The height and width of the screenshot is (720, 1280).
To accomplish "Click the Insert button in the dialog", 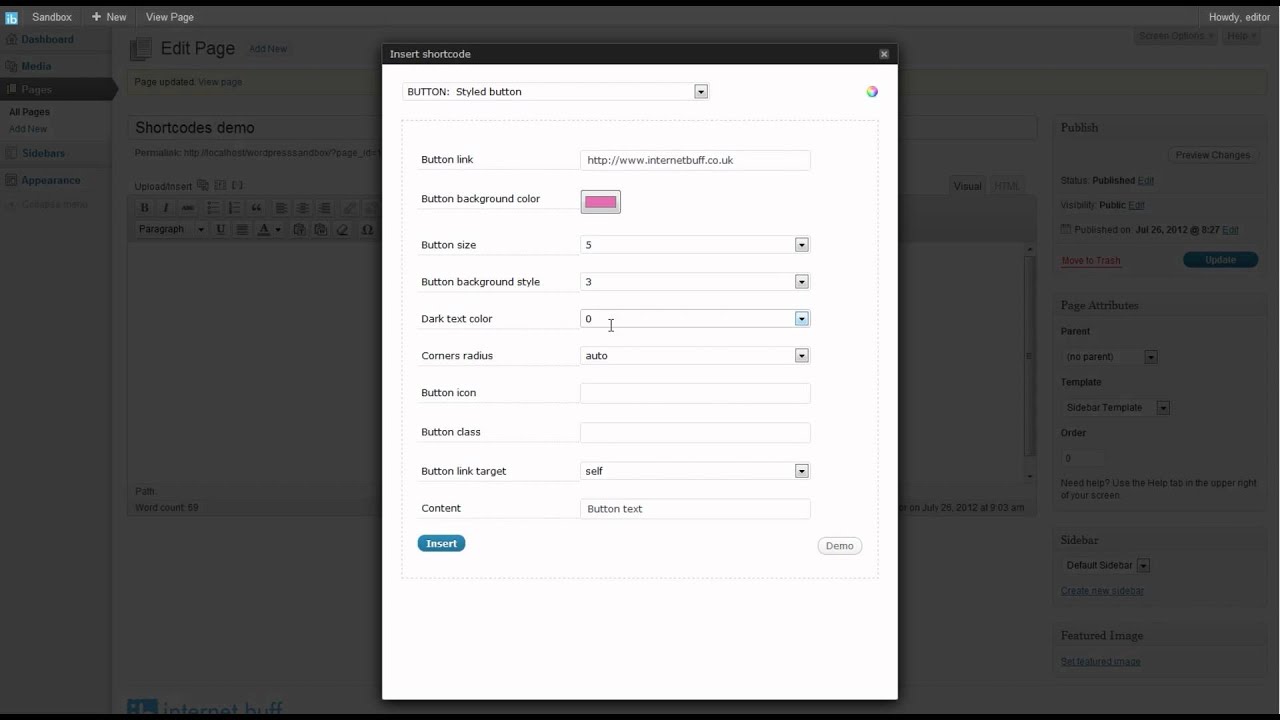I will (441, 543).
